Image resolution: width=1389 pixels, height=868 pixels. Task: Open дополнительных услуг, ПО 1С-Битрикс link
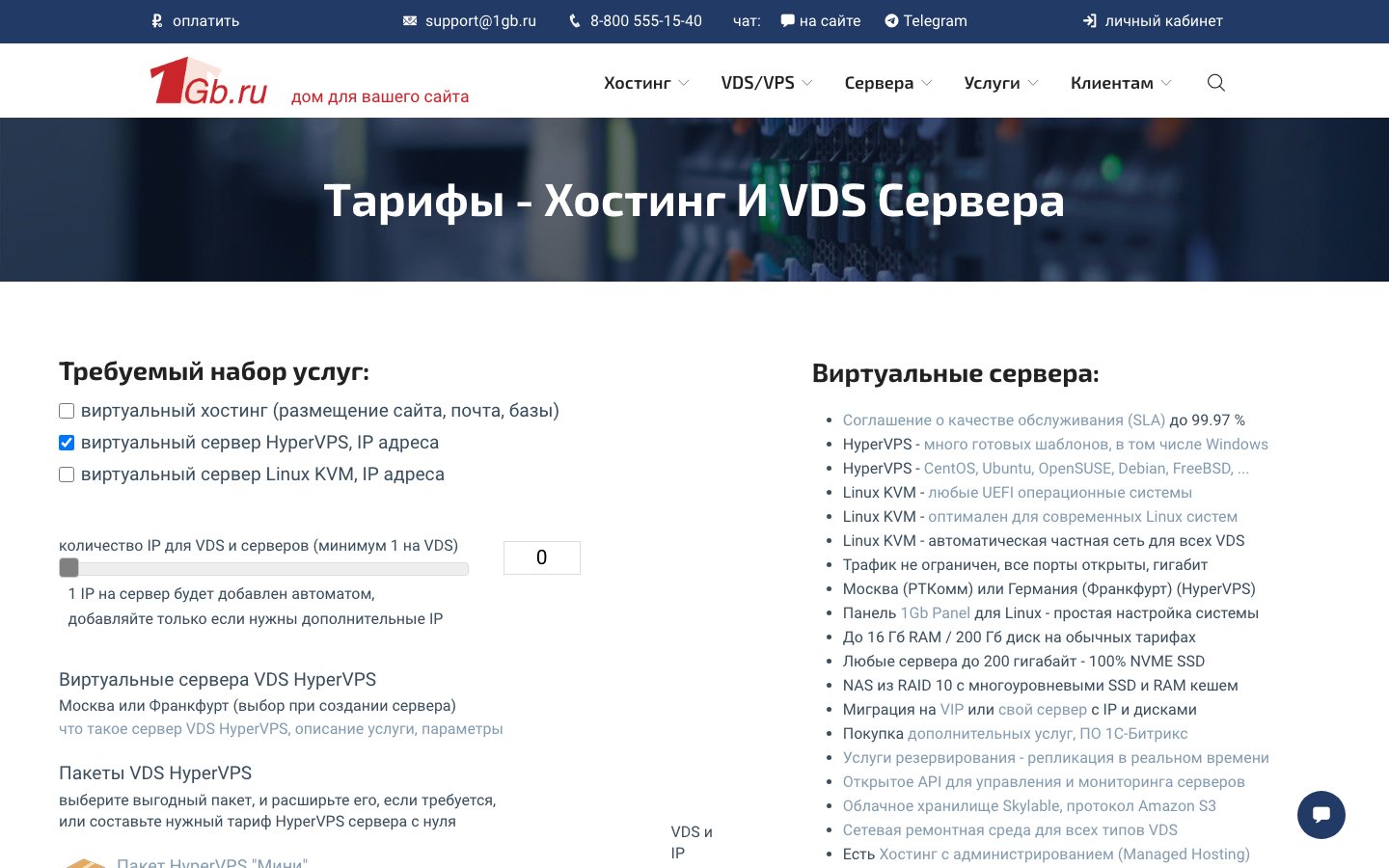point(1048,734)
